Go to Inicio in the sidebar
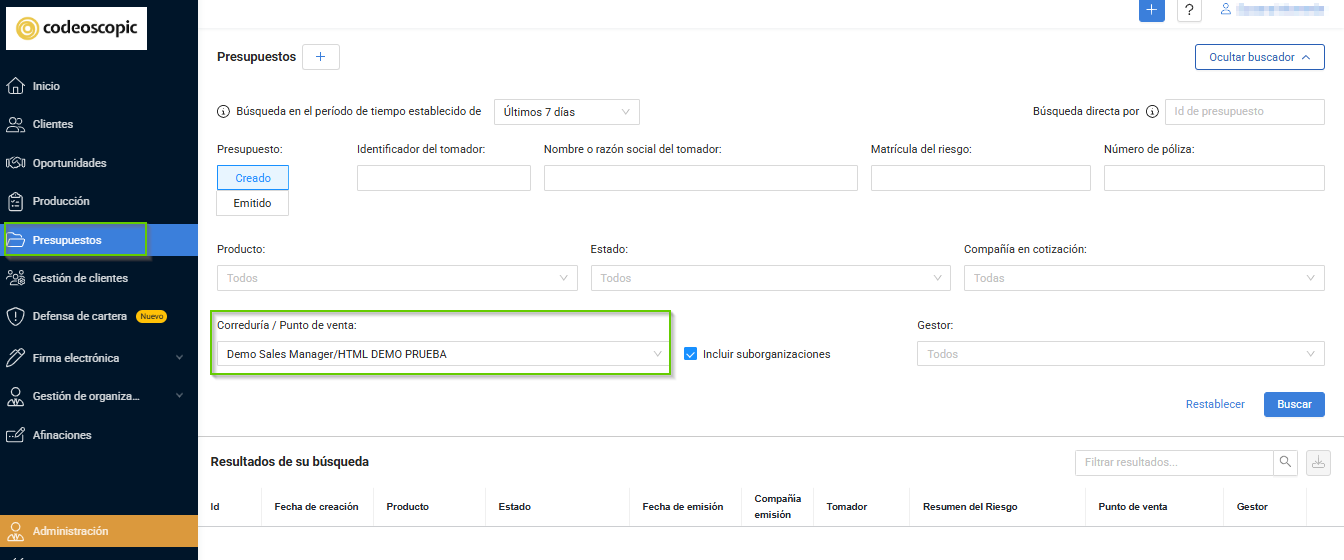This screenshot has height=560, width=1344. click(x=46, y=86)
